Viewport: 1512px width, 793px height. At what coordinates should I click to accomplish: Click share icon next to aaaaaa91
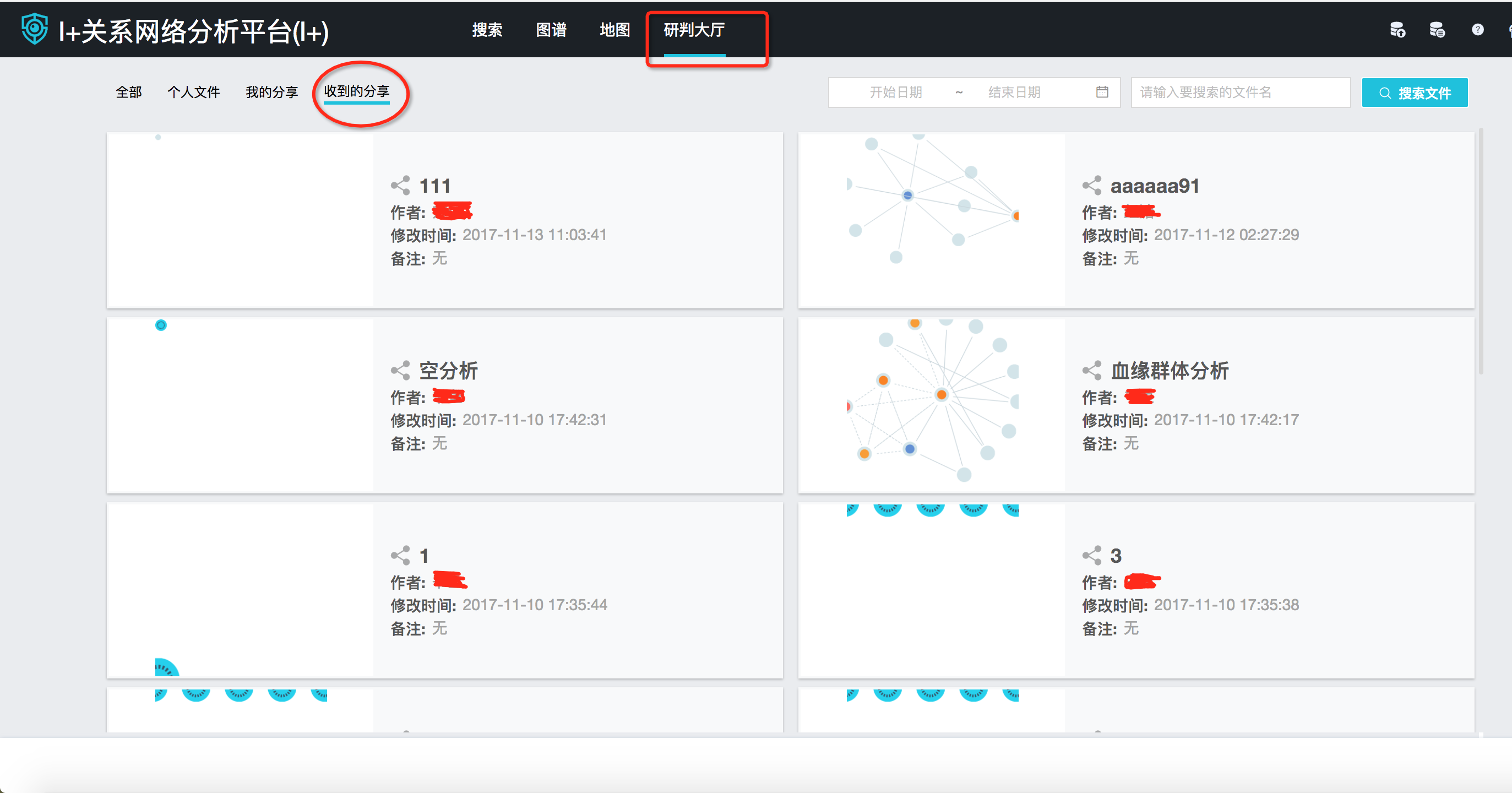pos(1092,186)
